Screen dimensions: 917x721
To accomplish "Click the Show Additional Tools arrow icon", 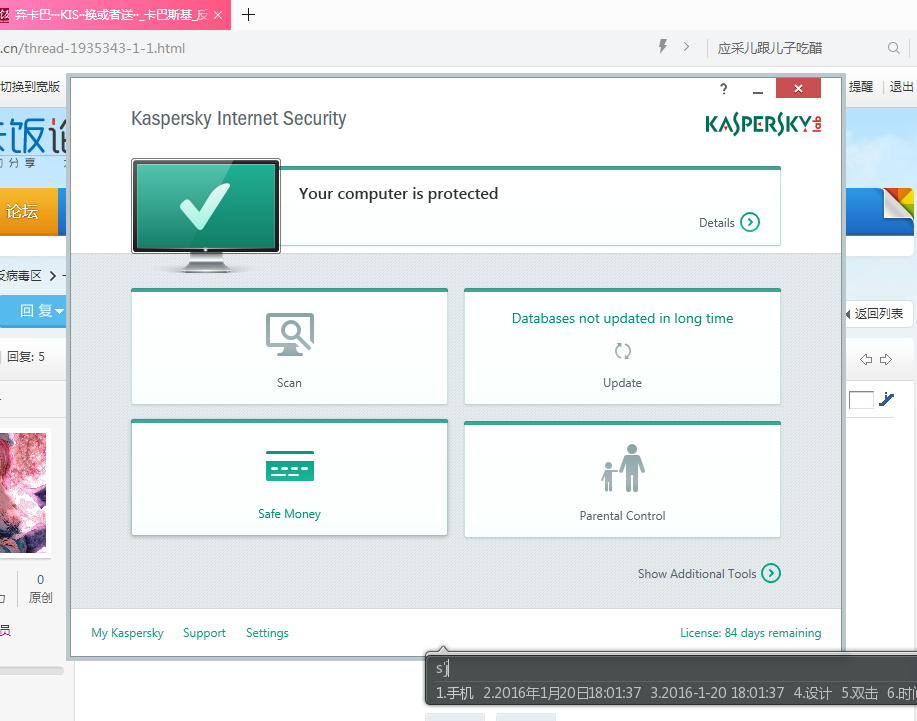I will 771,573.
